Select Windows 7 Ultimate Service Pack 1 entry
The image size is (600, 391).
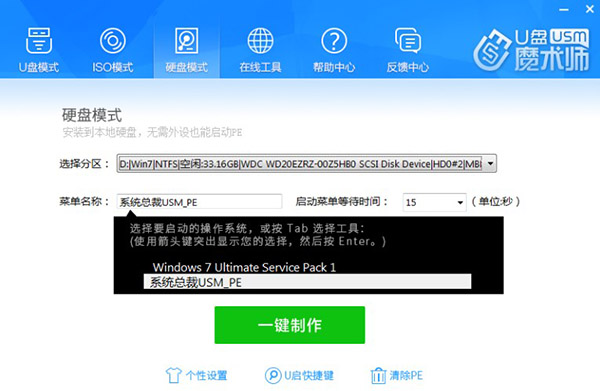pyautogui.click(x=244, y=267)
